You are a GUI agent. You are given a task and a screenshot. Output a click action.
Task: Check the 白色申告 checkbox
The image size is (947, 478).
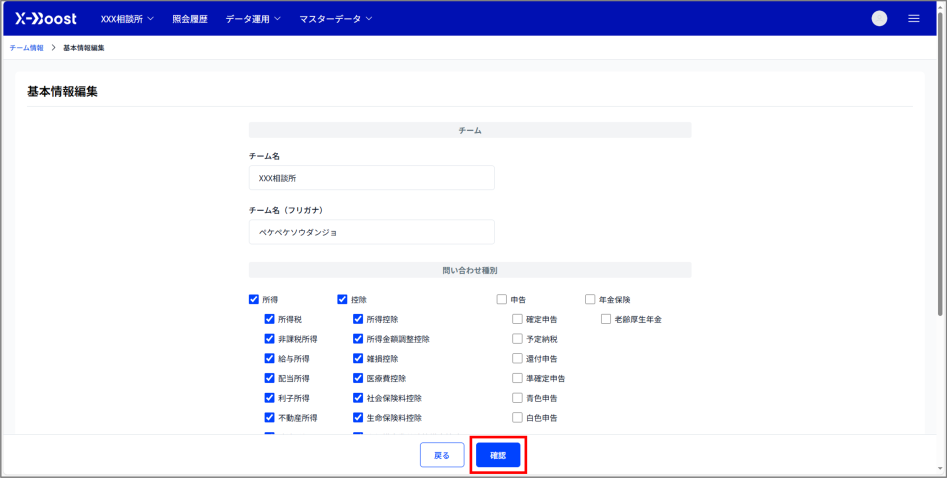(517, 418)
